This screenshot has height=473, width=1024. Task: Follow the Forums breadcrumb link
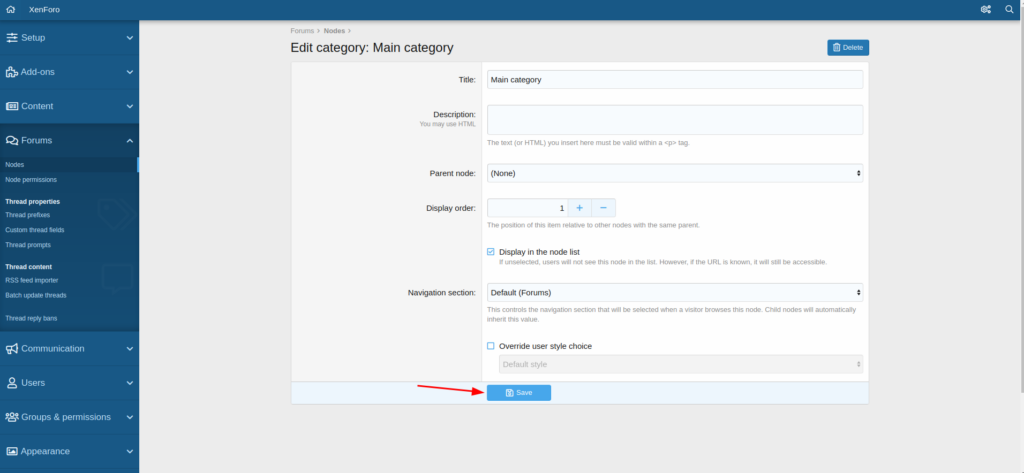[302, 31]
